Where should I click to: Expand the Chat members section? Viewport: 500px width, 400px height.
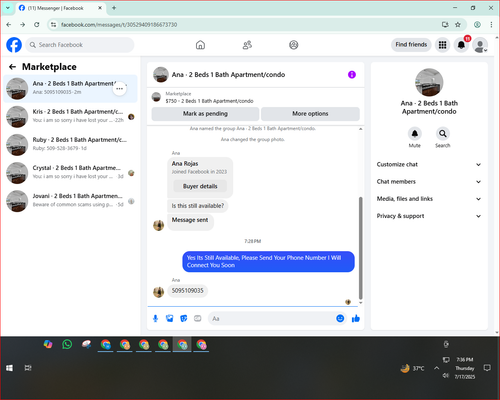click(x=429, y=182)
